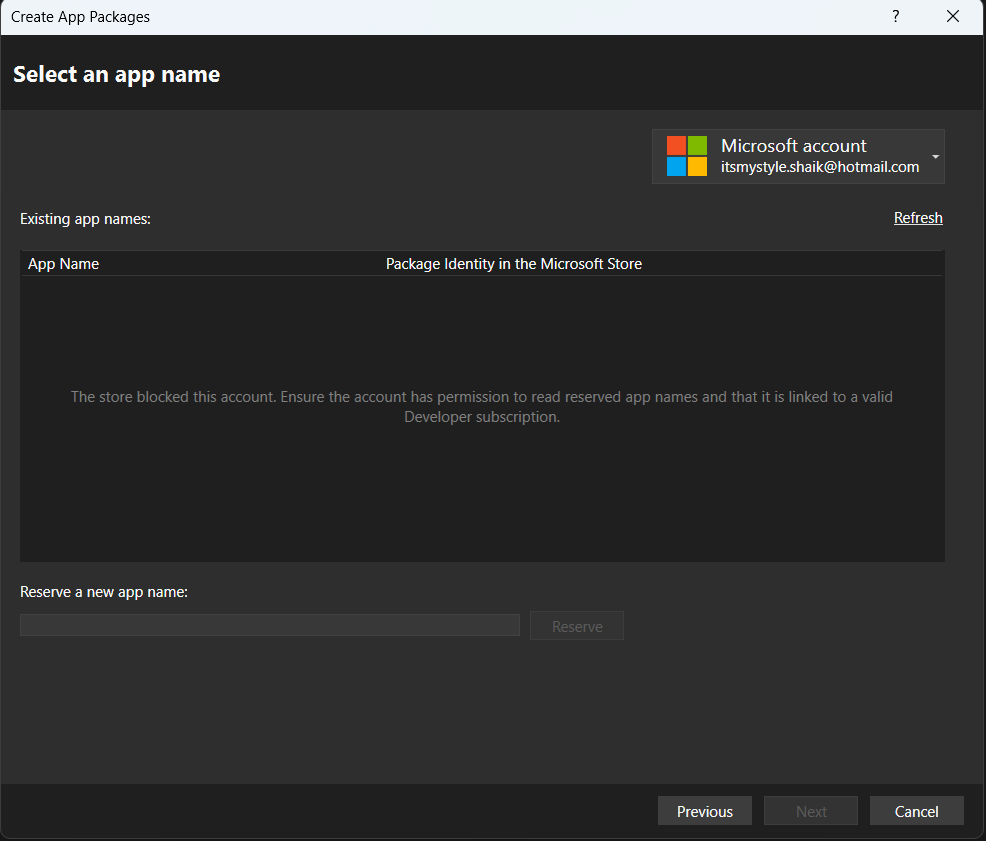The height and width of the screenshot is (841, 986).
Task: Click the Existing app names label
Action: [85, 218]
